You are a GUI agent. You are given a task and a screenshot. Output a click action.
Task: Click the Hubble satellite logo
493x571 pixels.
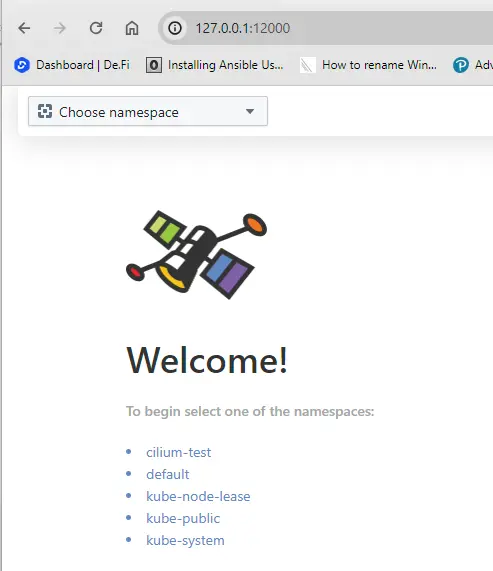coord(196,255)
